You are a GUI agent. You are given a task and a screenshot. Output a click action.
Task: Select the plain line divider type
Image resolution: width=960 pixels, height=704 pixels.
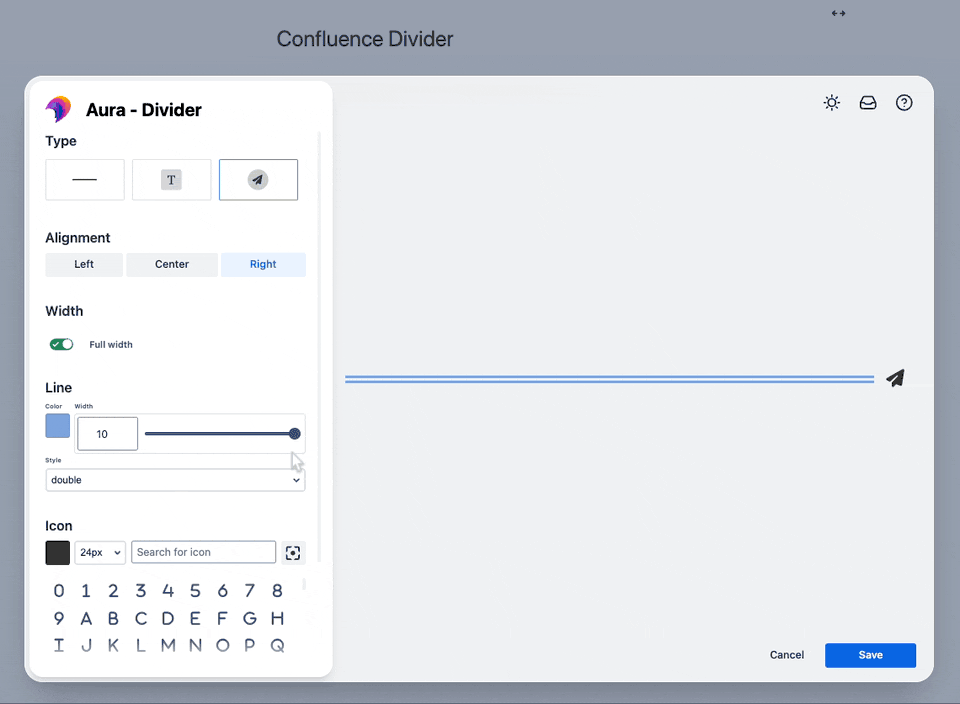tap(84, 179)
